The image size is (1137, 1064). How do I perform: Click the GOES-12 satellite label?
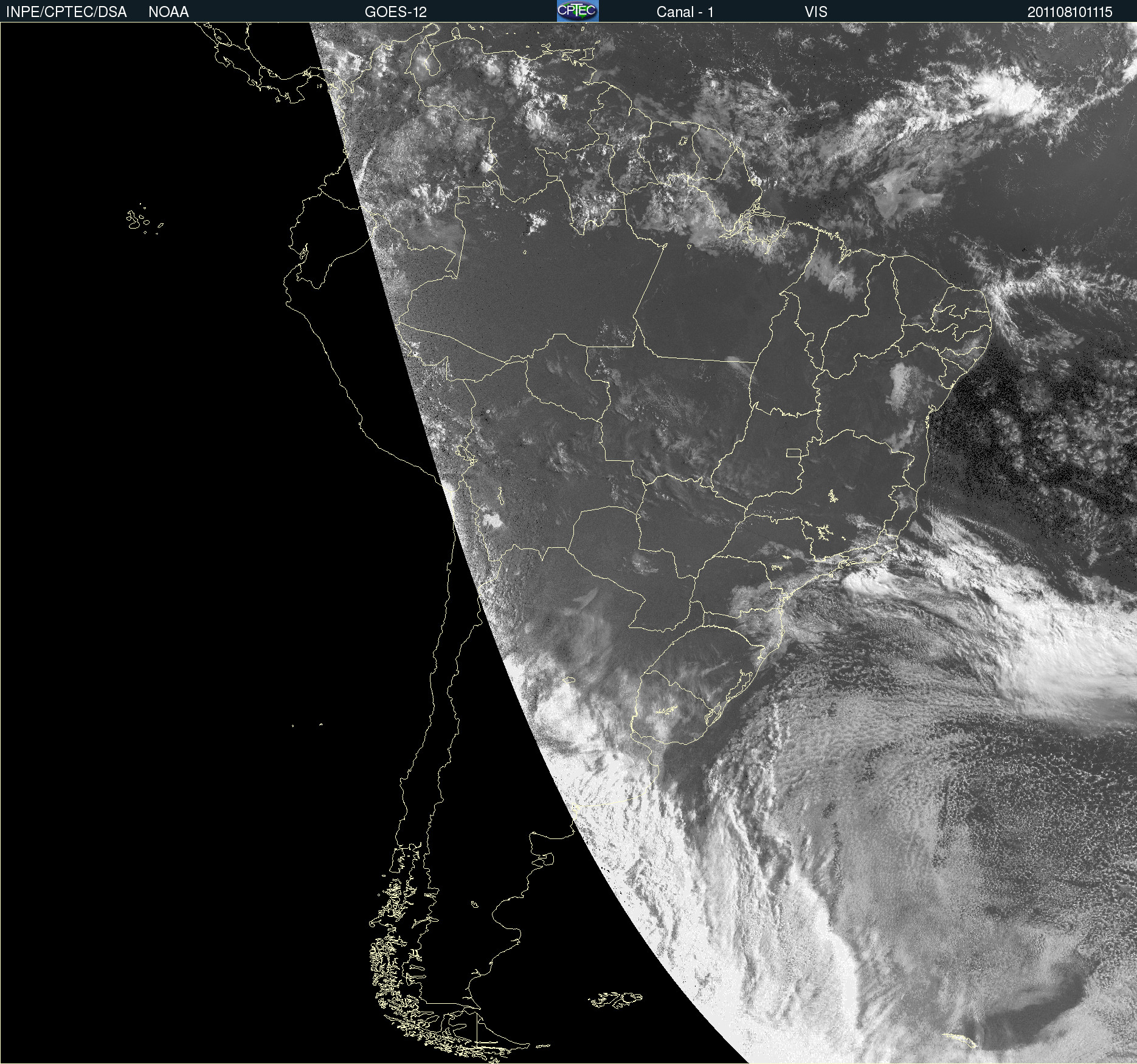(396, 12)
